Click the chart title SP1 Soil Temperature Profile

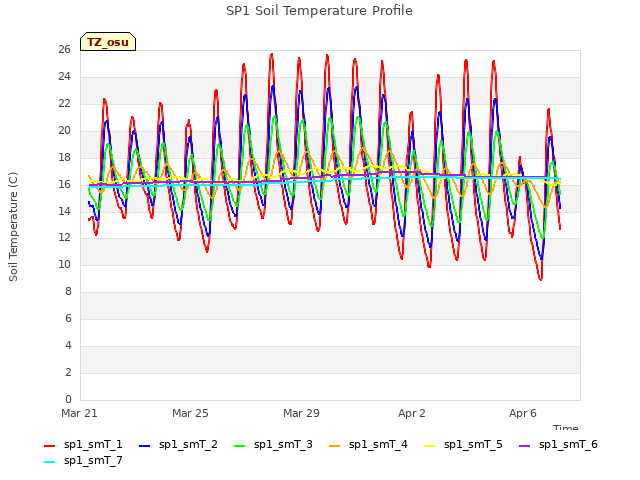coord(319,11)
